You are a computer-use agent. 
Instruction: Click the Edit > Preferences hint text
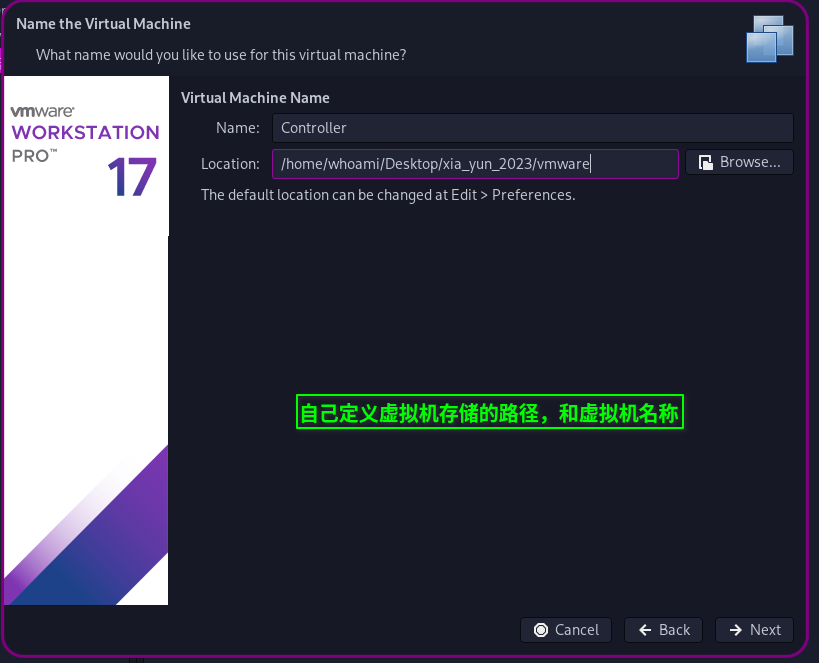click(388, 195)
